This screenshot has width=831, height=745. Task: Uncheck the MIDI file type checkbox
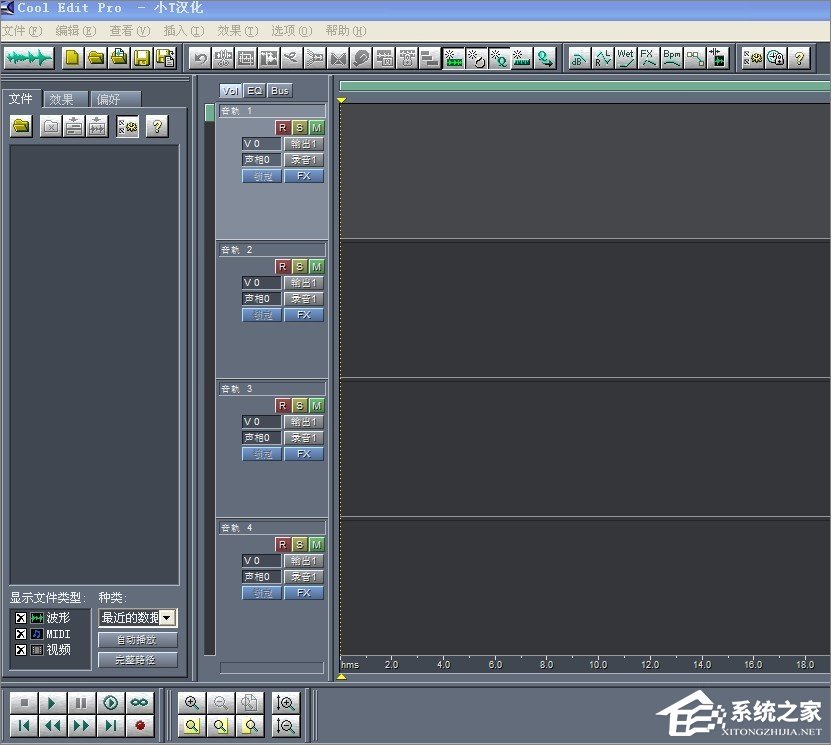point(21,634)
